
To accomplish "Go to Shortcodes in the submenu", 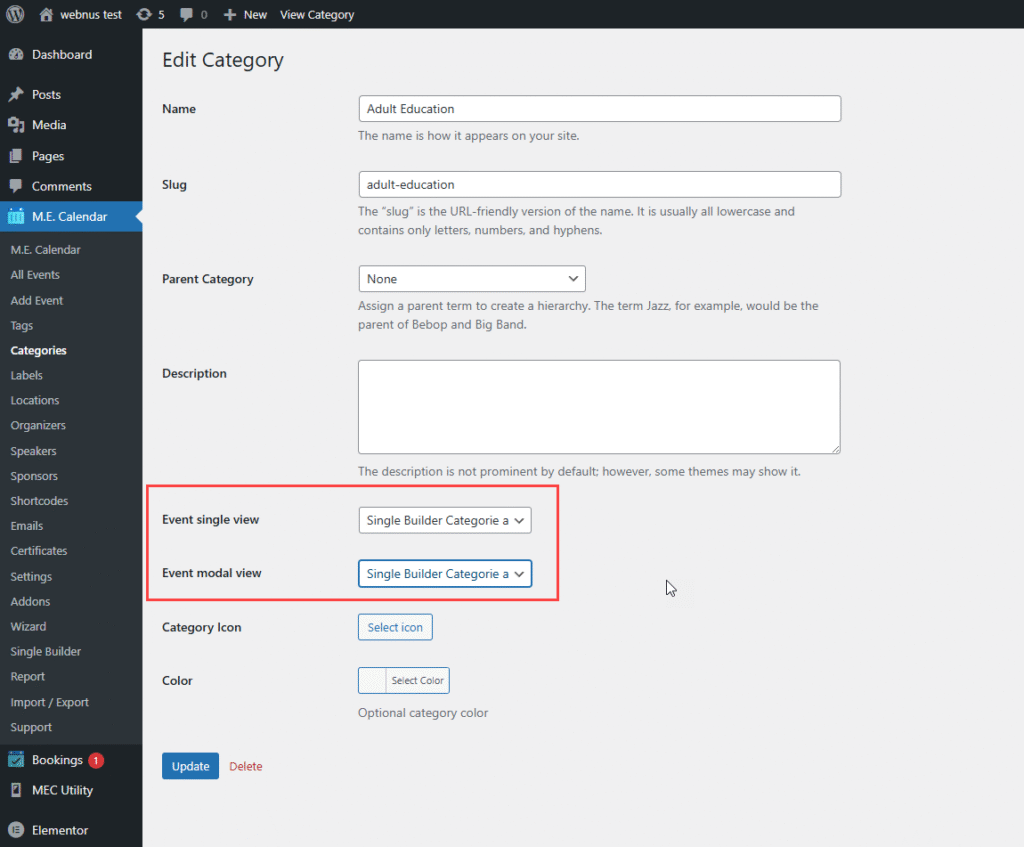I will click(39, 501).
